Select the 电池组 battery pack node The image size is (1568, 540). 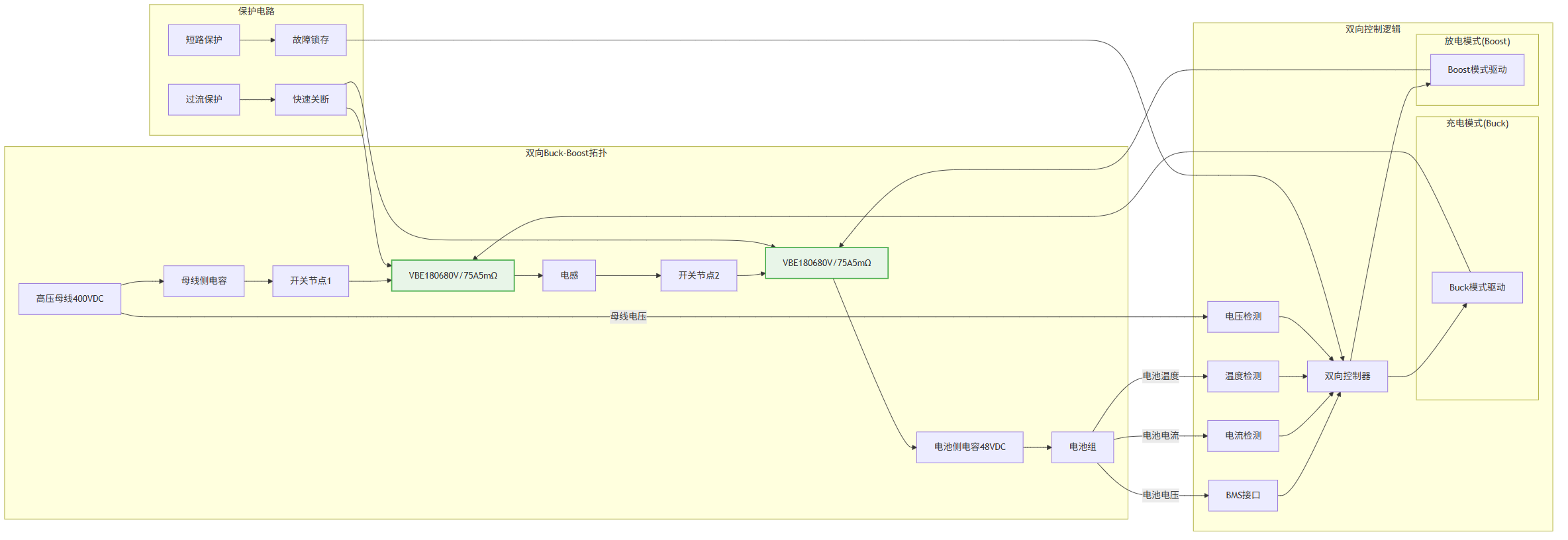click(1083, 447)
